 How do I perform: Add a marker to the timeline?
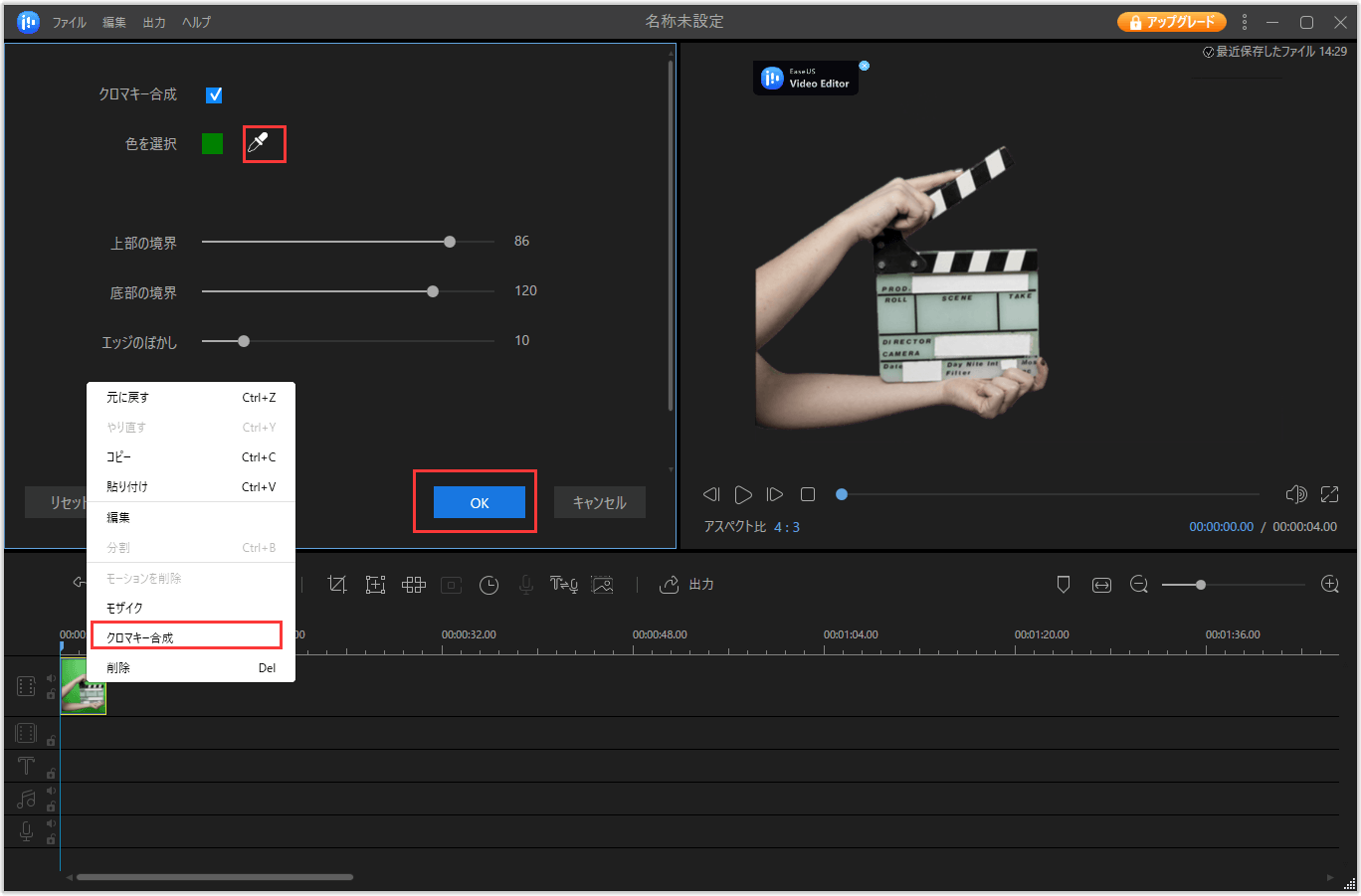(1063, 585)
